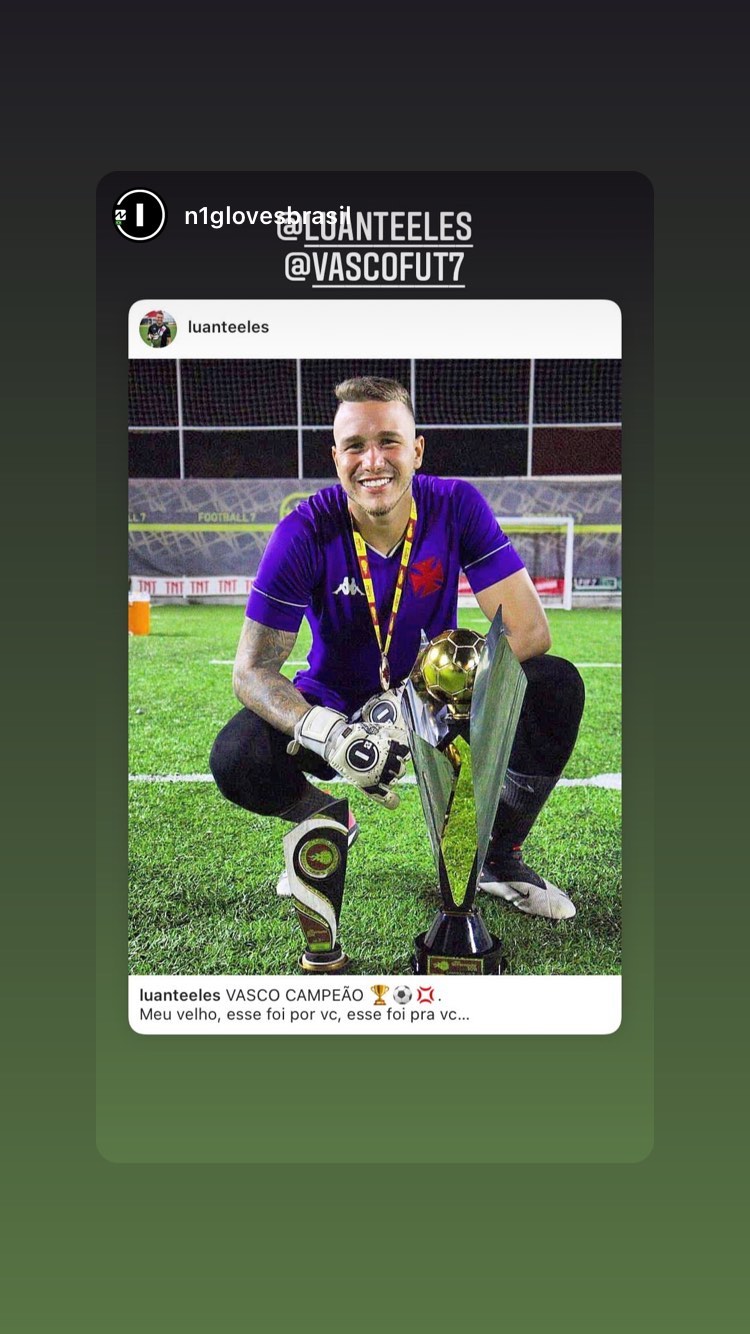The height and width of the screenshot is (1334, 750).
Task: Tap the n1glovesbrasil account name
Action: 267,216
